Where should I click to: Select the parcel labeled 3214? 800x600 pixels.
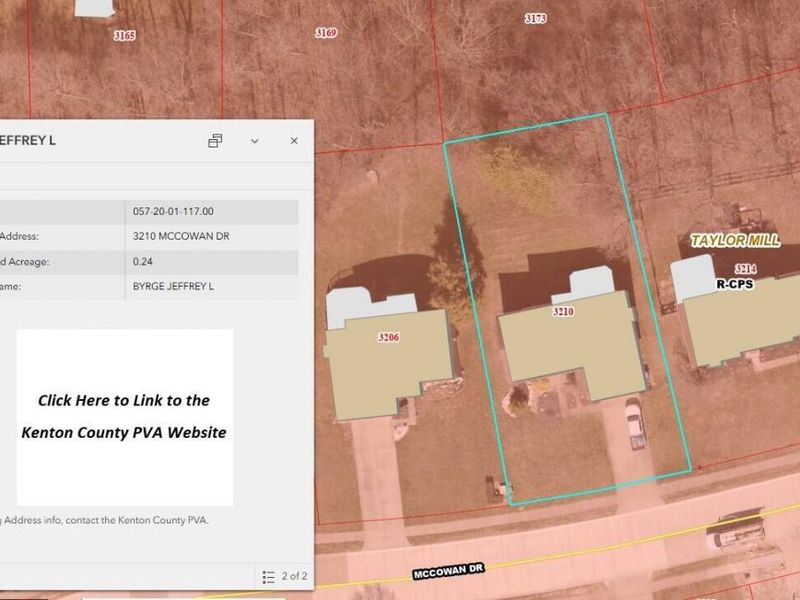[745, 269]
